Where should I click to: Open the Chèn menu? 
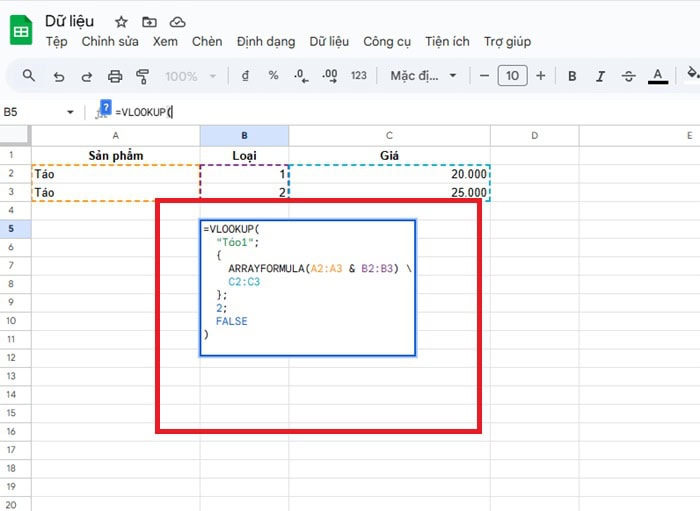(207, 42)
